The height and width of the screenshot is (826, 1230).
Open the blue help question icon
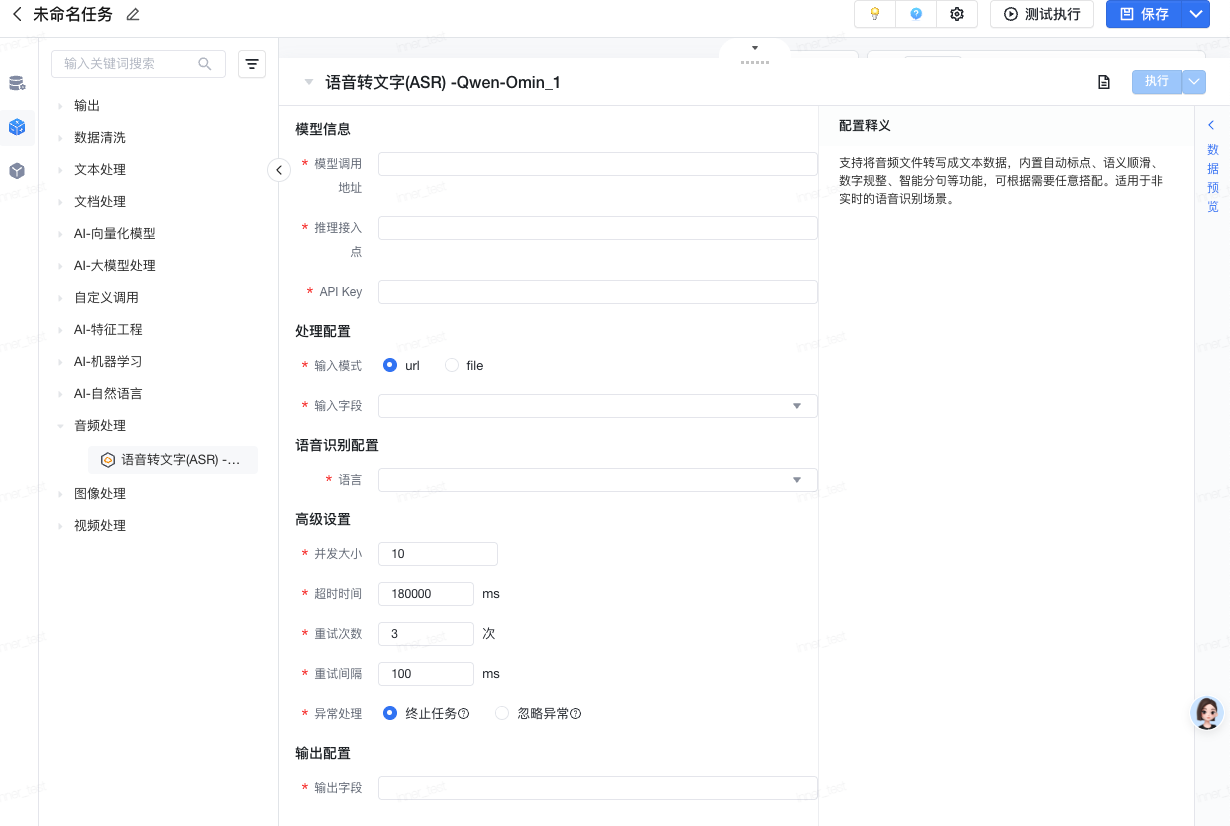pyautogui.click(x=916, y=14)
